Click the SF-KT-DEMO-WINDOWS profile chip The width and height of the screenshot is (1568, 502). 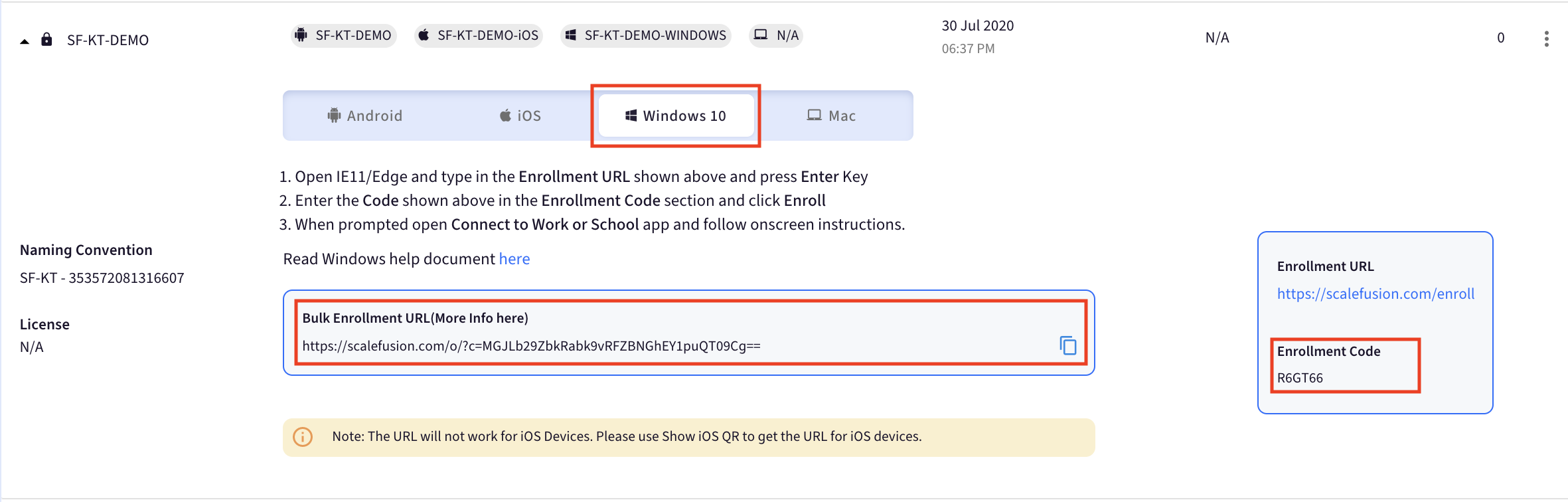(x=646, y=35)
